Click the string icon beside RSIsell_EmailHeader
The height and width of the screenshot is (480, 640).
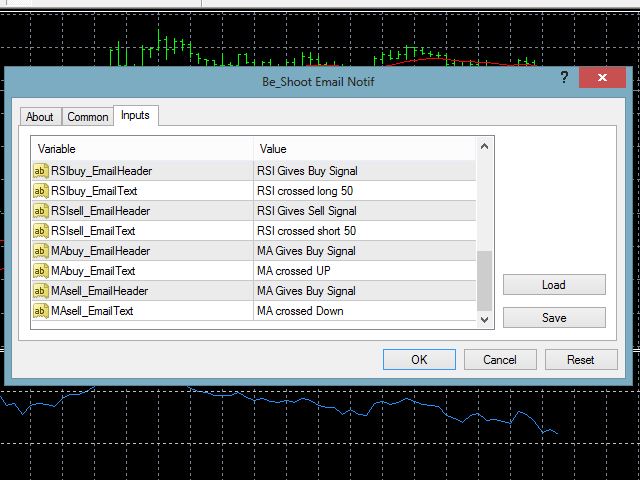pyautogui.click(x=41, y=211)
